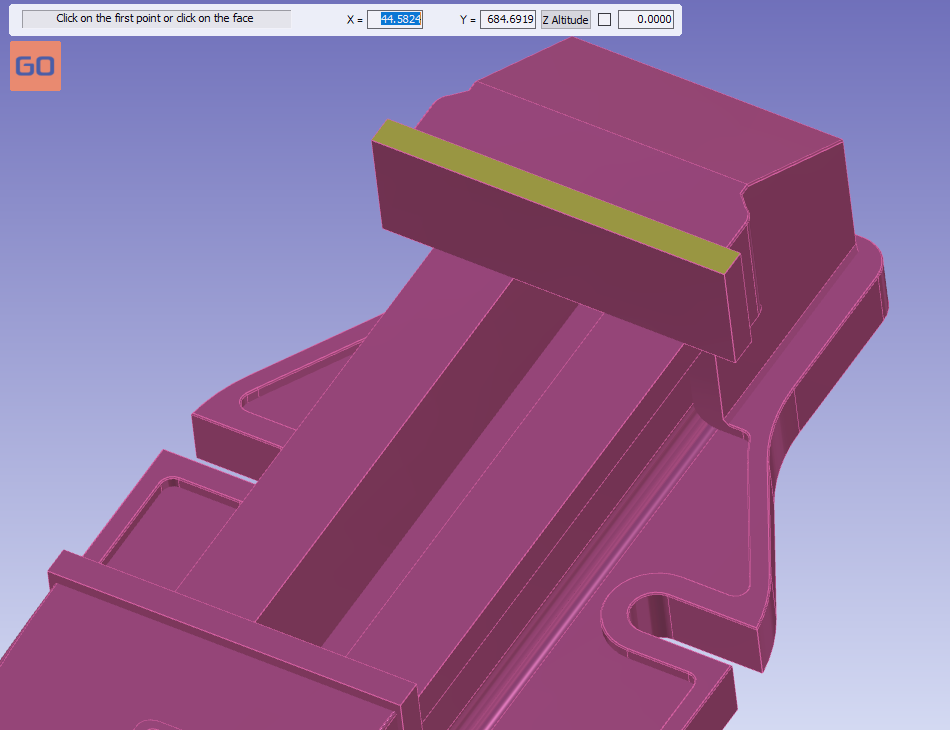Click the orange GO button
The image size is (950, 730).
tap(35, 66)
